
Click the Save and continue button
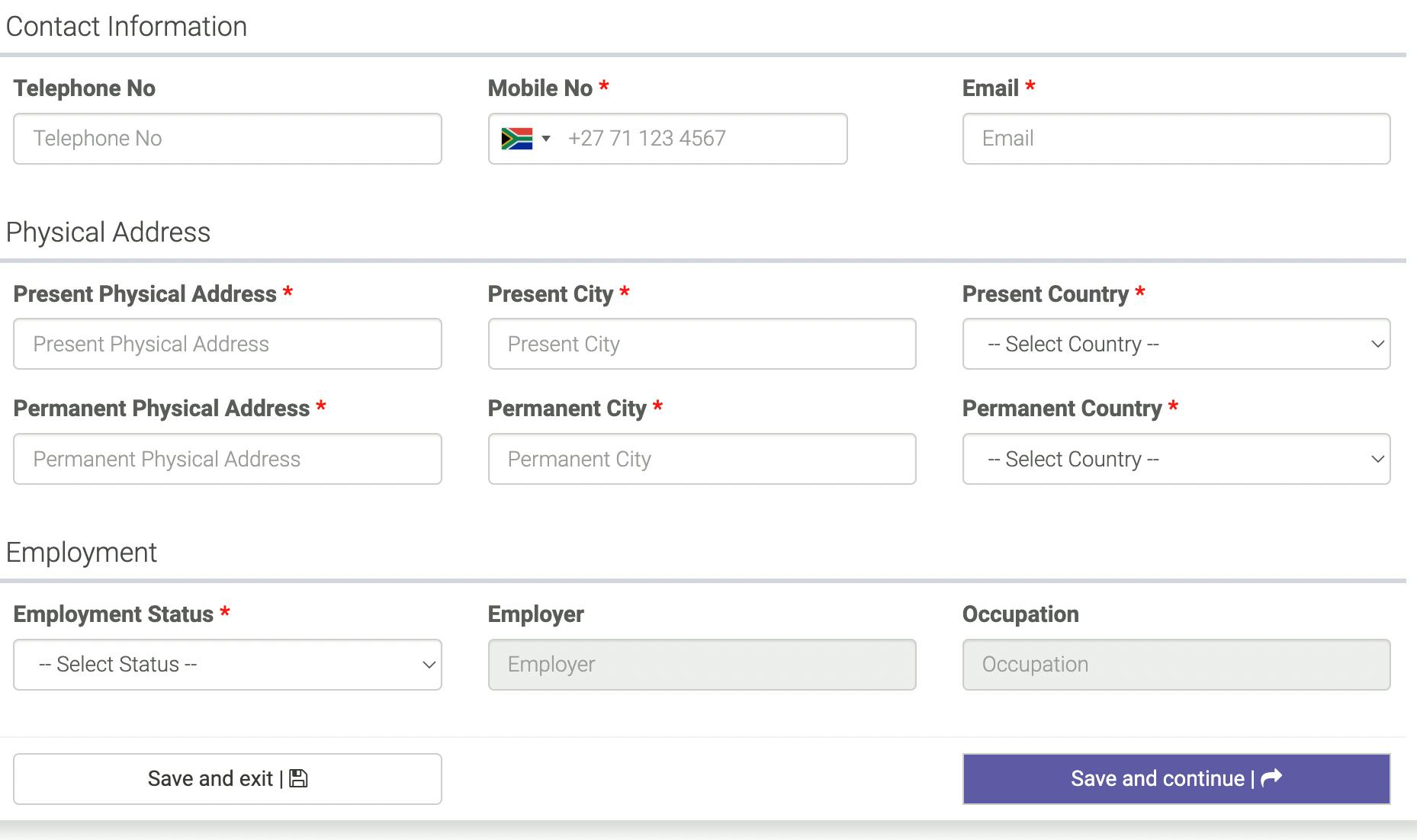pos(1176,779)
